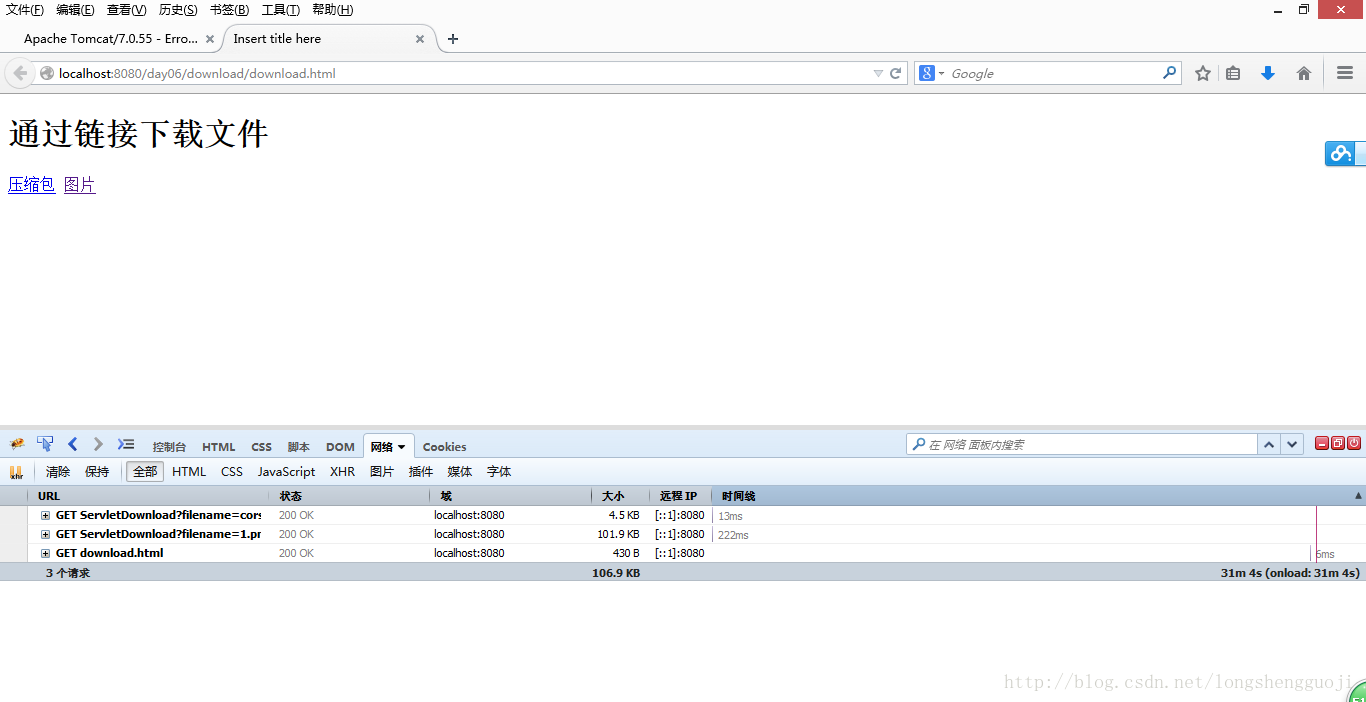Open the 查看(V) menu

(x=126, y=10)
